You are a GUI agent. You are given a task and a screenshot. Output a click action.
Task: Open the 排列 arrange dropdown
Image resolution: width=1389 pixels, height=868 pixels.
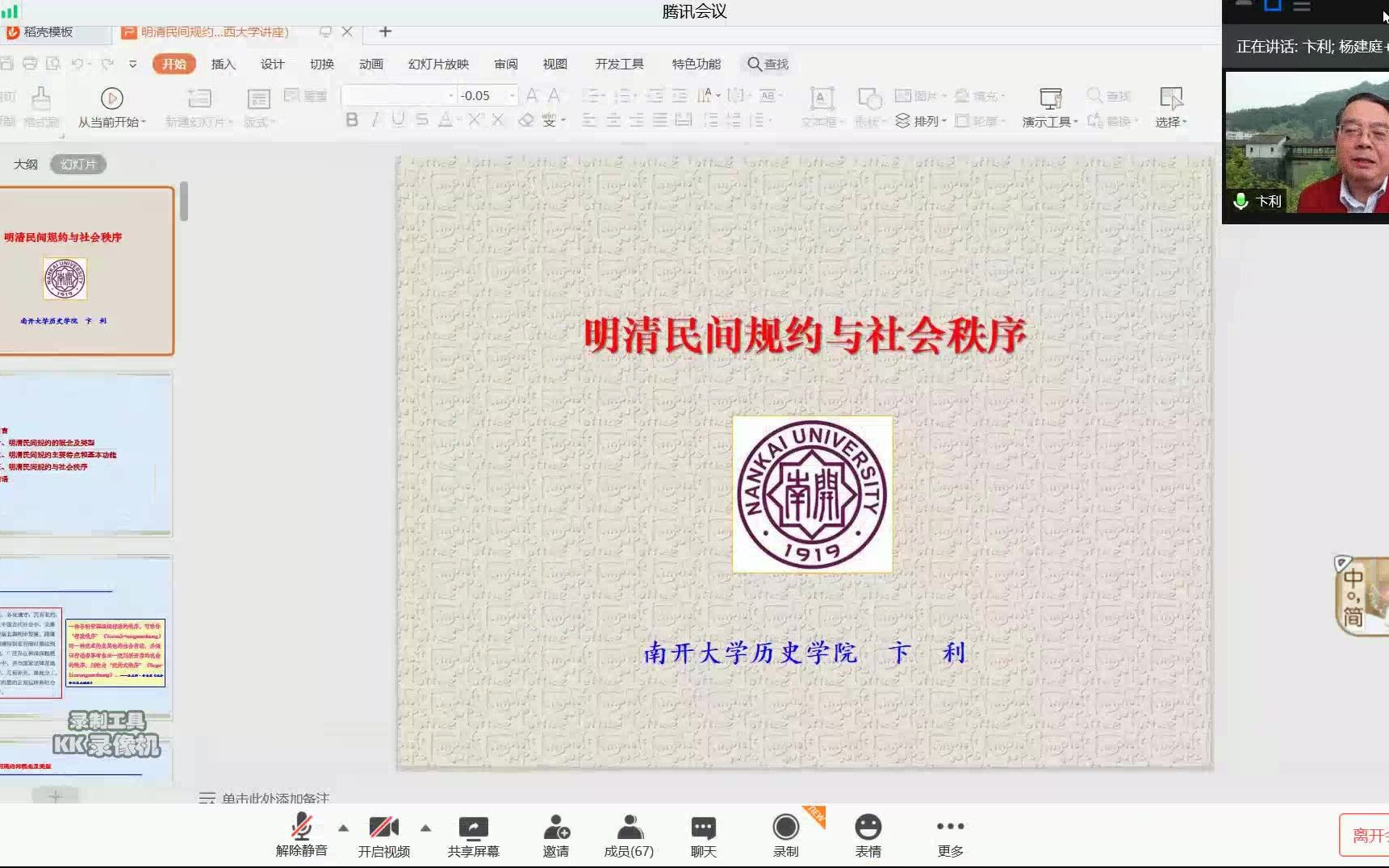pos(922,121)
